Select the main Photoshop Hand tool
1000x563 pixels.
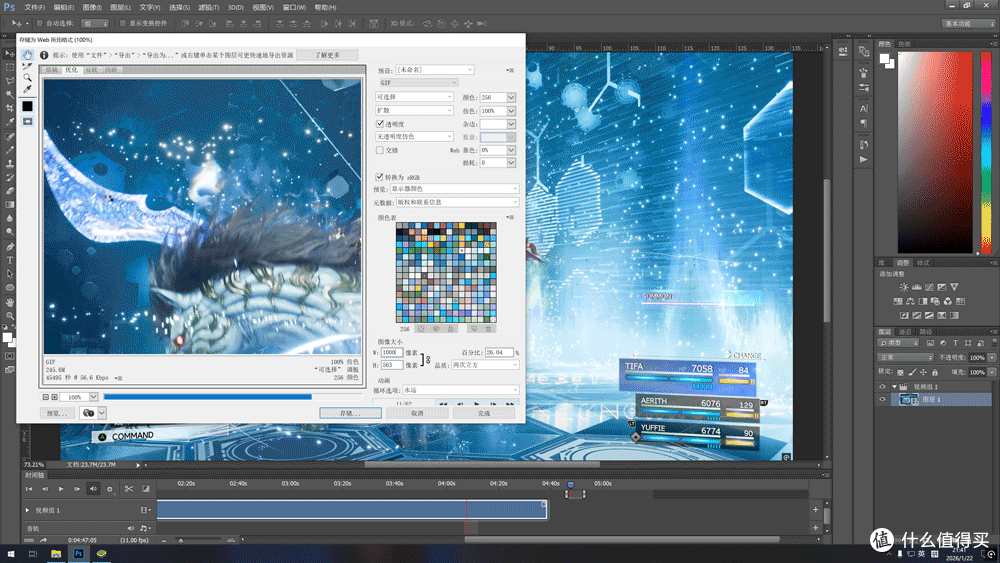(x=10, y=302)
